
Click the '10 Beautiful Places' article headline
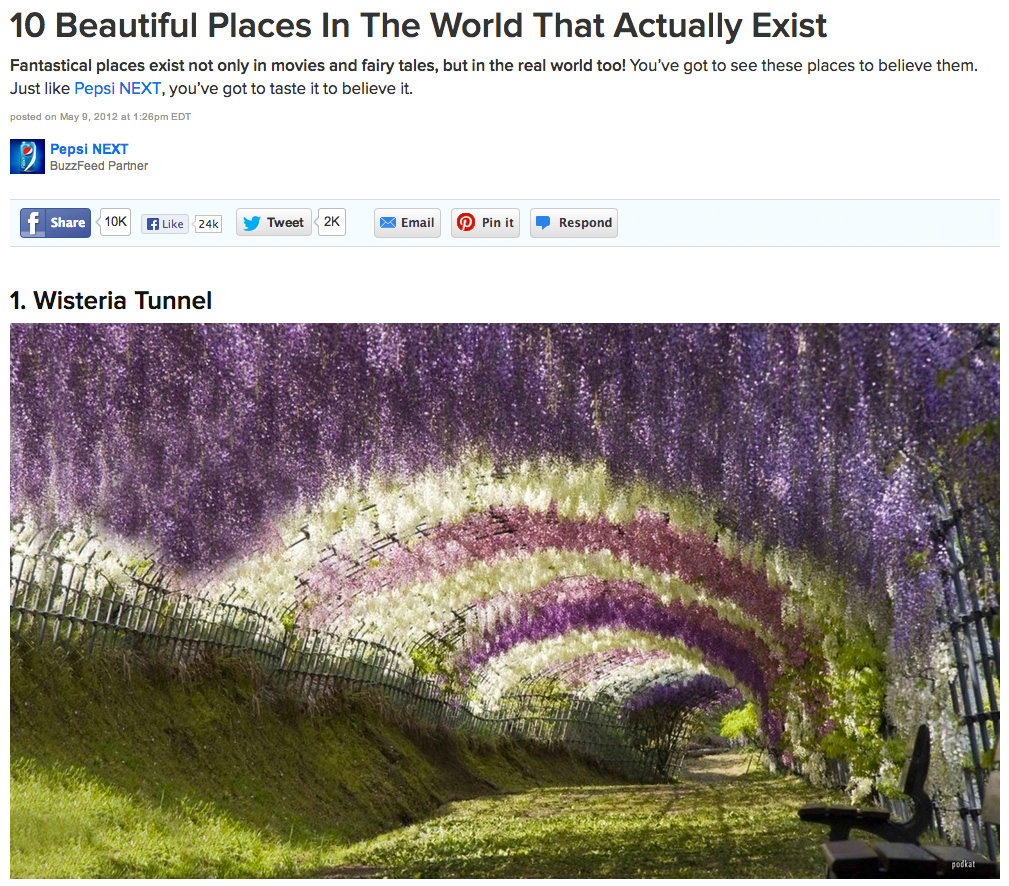(418, 26)
